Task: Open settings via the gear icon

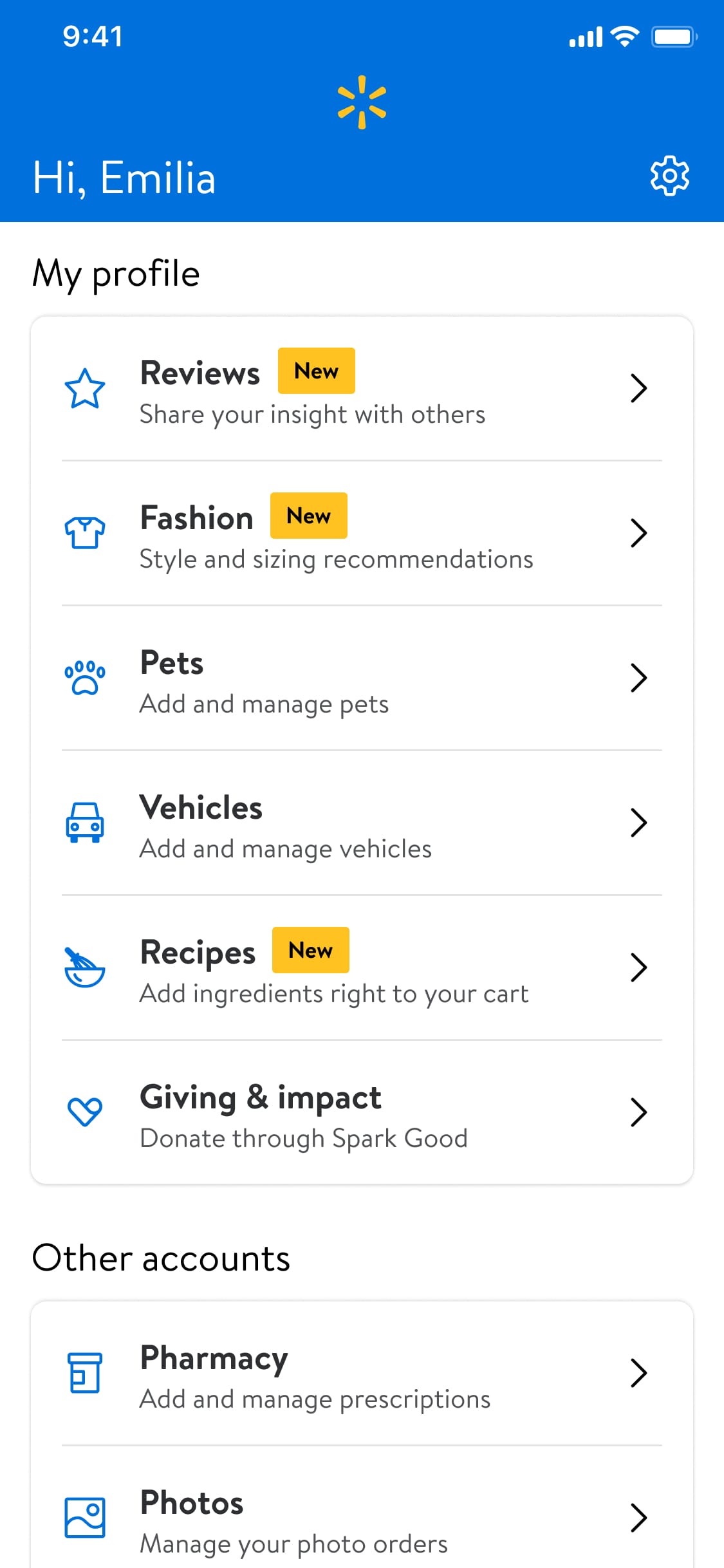Action: point(669,176)
